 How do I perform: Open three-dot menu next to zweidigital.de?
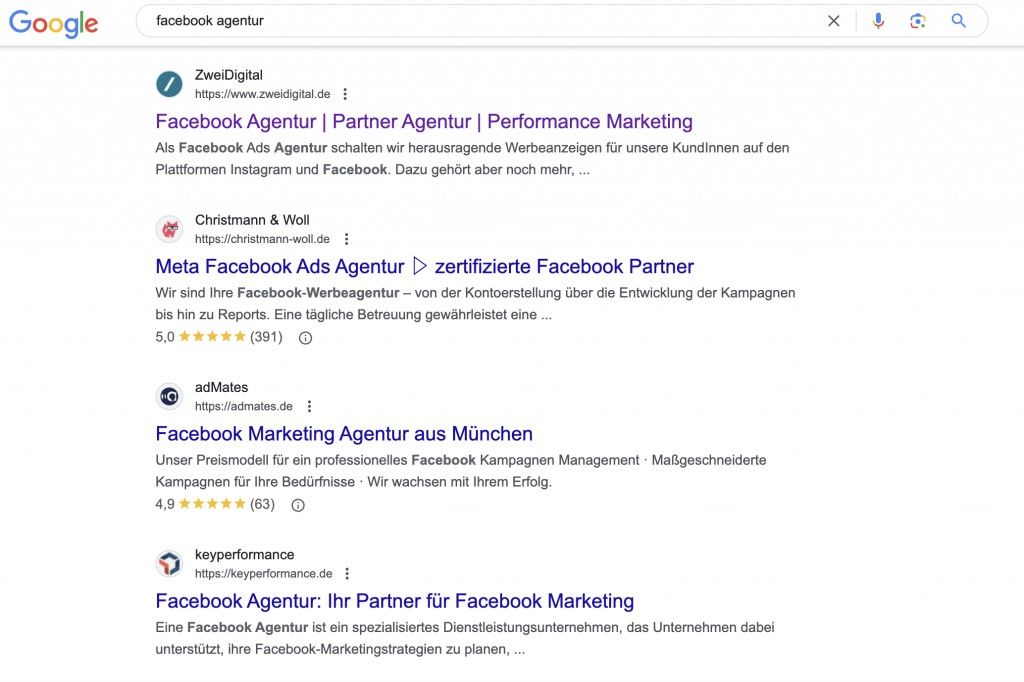(345, 94)
